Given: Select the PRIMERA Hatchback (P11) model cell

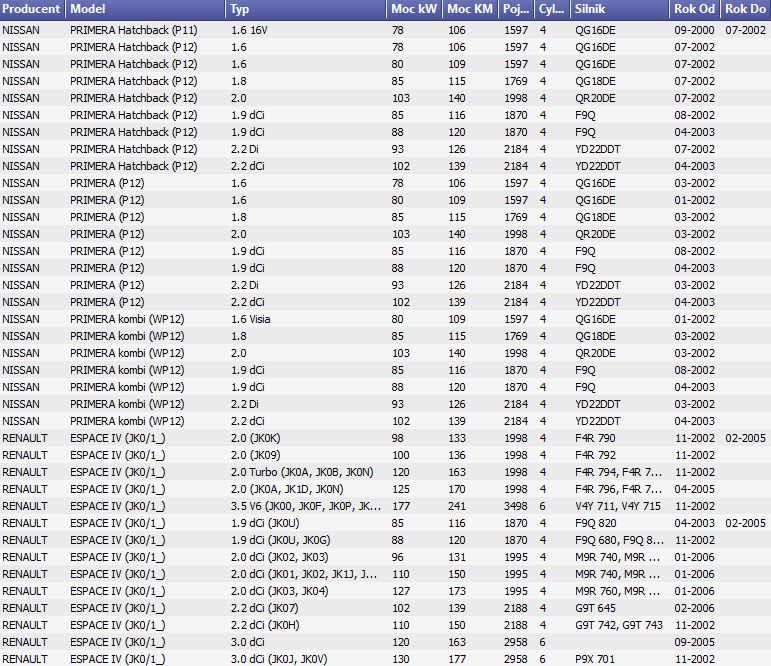Looking at the screenshot, I should pos(134,30).
